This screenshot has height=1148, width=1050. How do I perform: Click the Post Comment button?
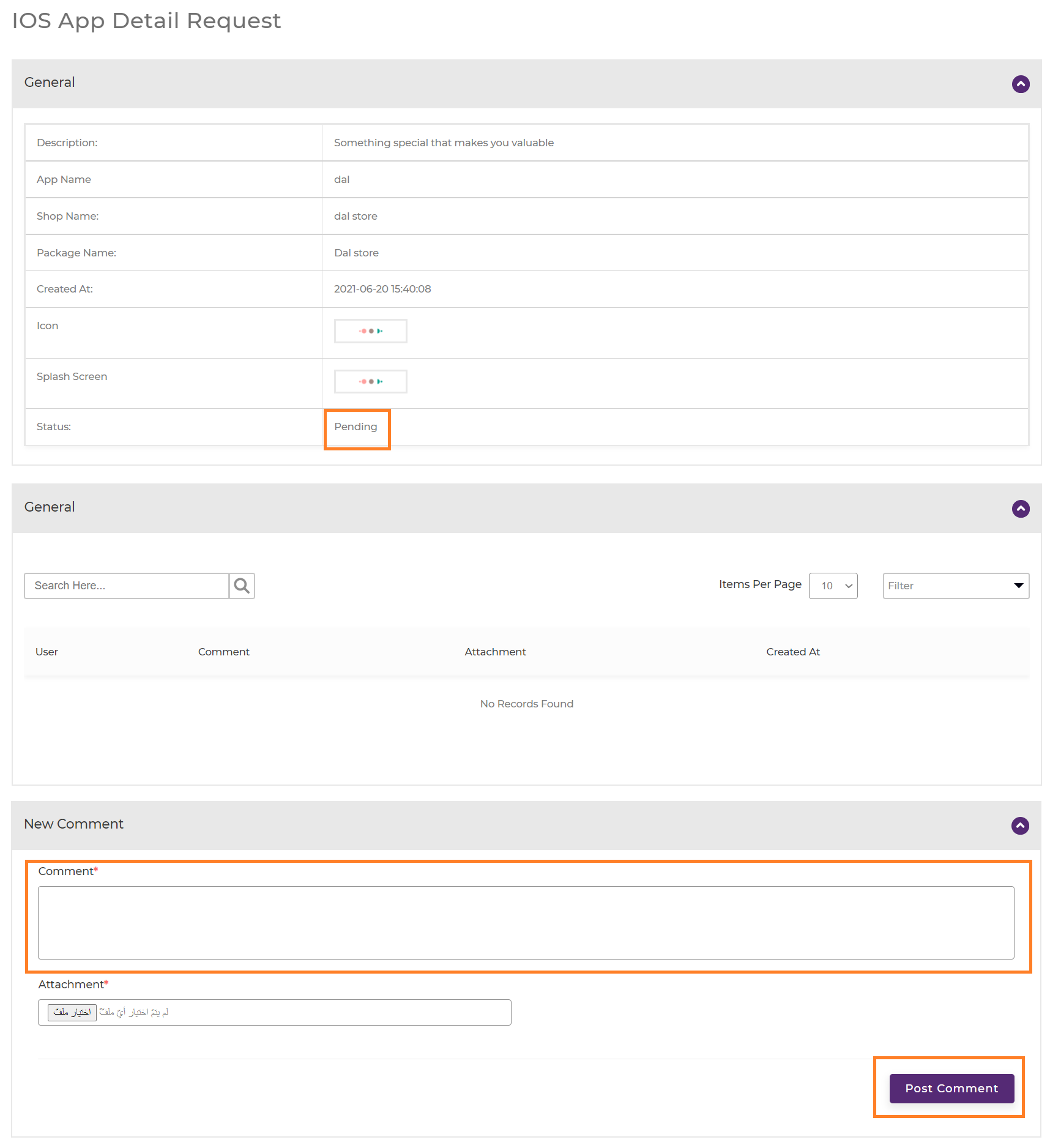(x=951, y=1088)
